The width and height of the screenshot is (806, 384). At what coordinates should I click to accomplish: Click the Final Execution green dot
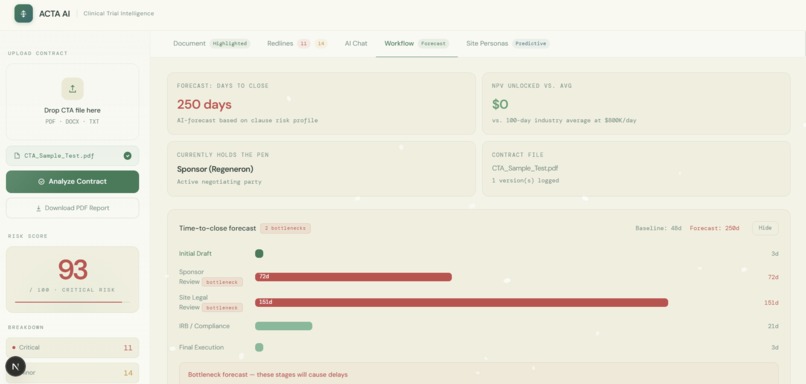[259, 348]
